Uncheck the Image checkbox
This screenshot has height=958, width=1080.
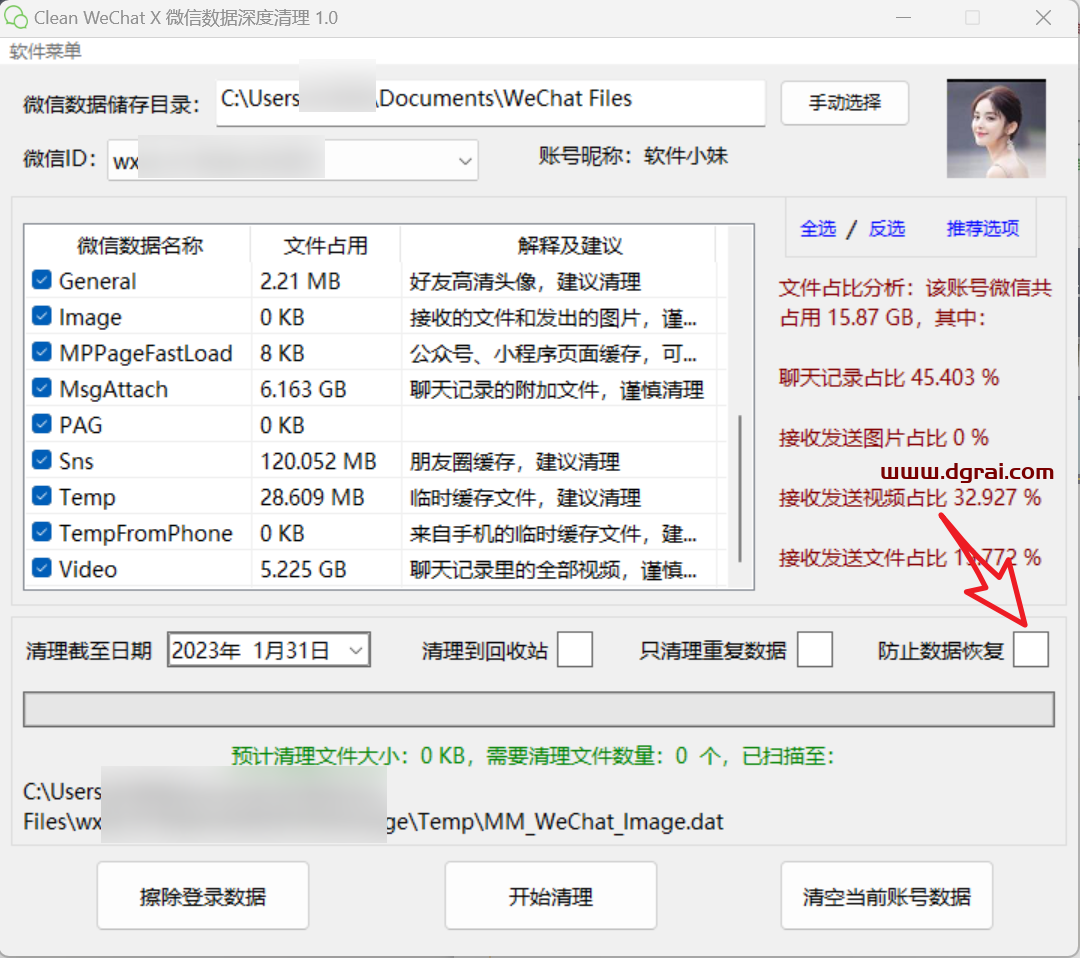[x=42, y=315]
